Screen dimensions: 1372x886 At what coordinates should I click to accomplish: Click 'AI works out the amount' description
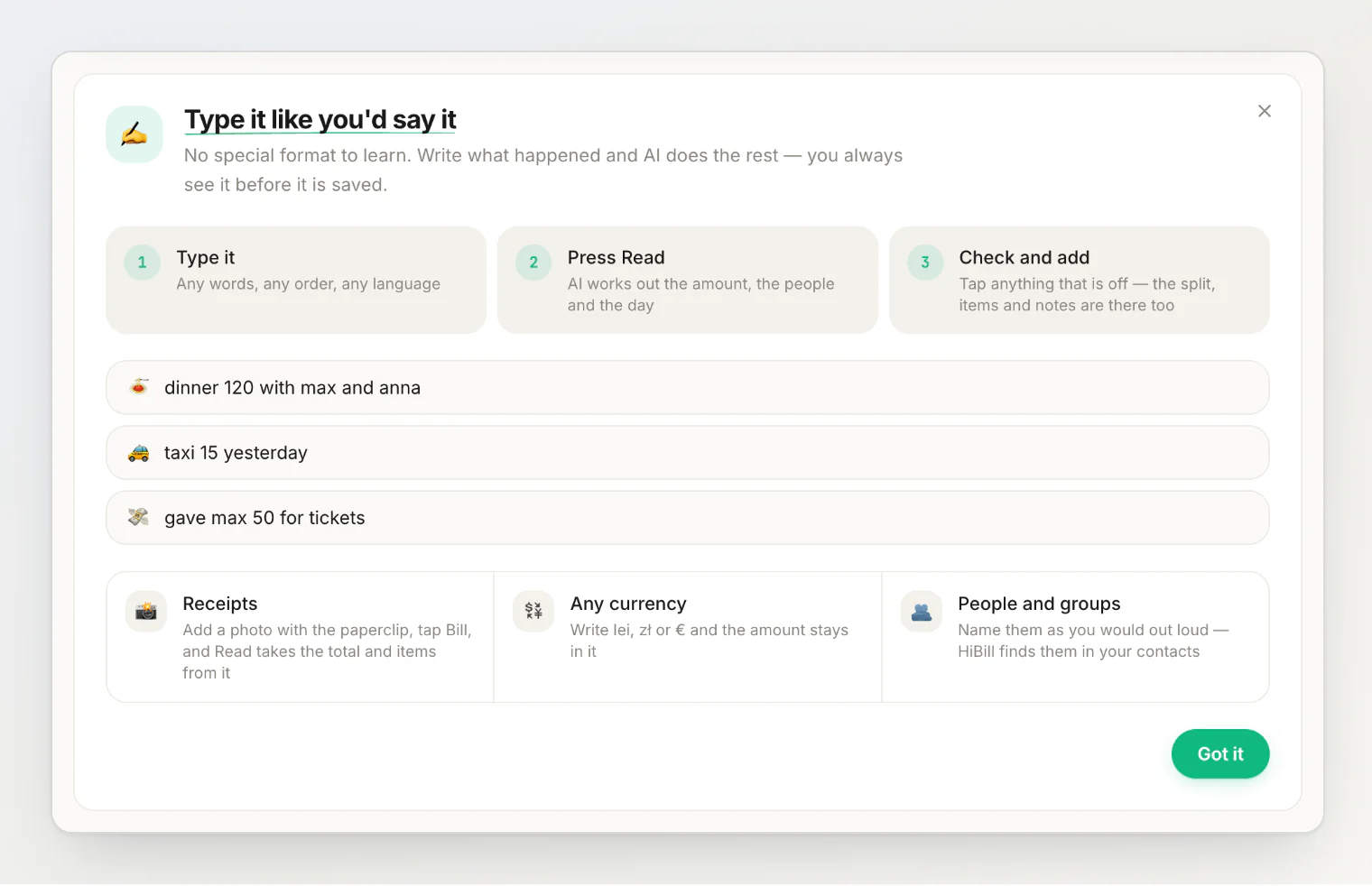tap(701, 295)
